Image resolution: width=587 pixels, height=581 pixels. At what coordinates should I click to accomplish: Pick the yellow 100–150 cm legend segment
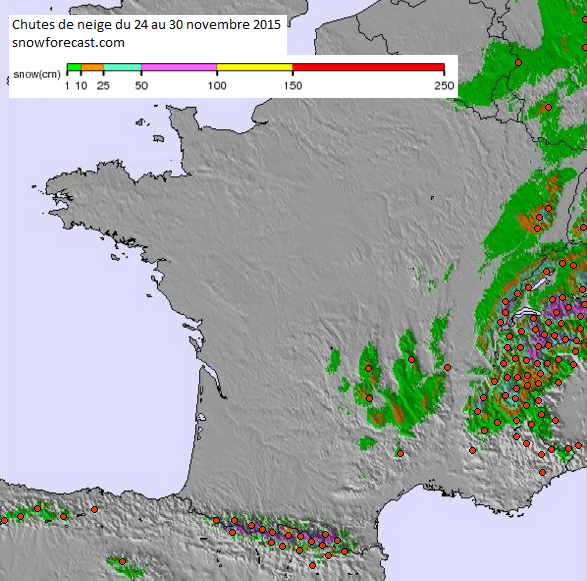[x=255, y=67]
